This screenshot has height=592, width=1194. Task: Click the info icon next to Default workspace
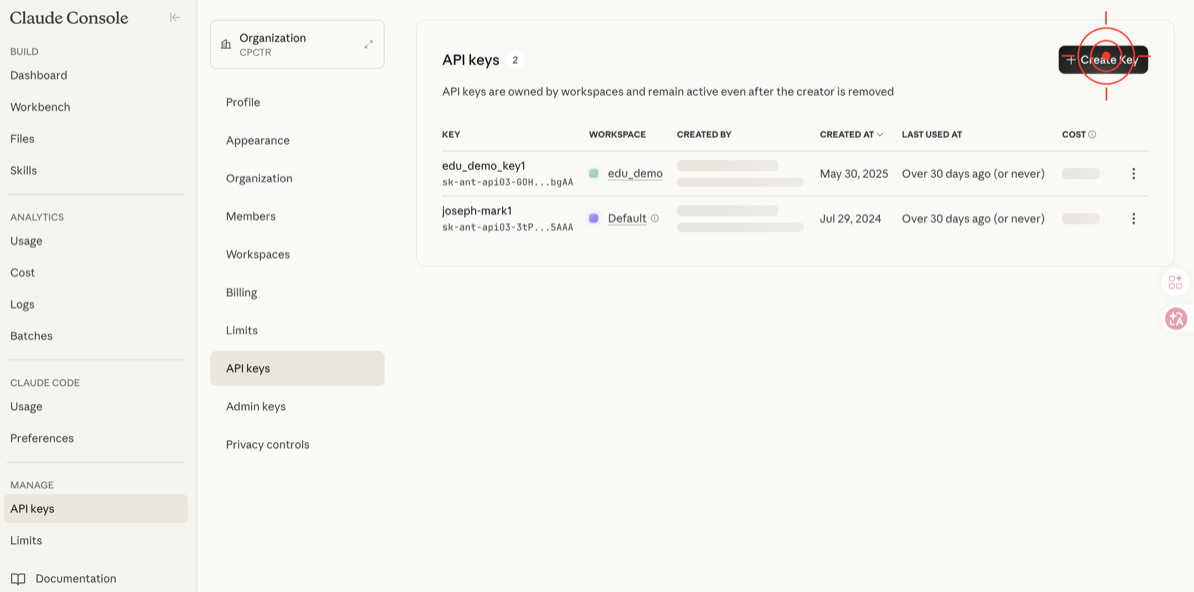click(655, 219)
